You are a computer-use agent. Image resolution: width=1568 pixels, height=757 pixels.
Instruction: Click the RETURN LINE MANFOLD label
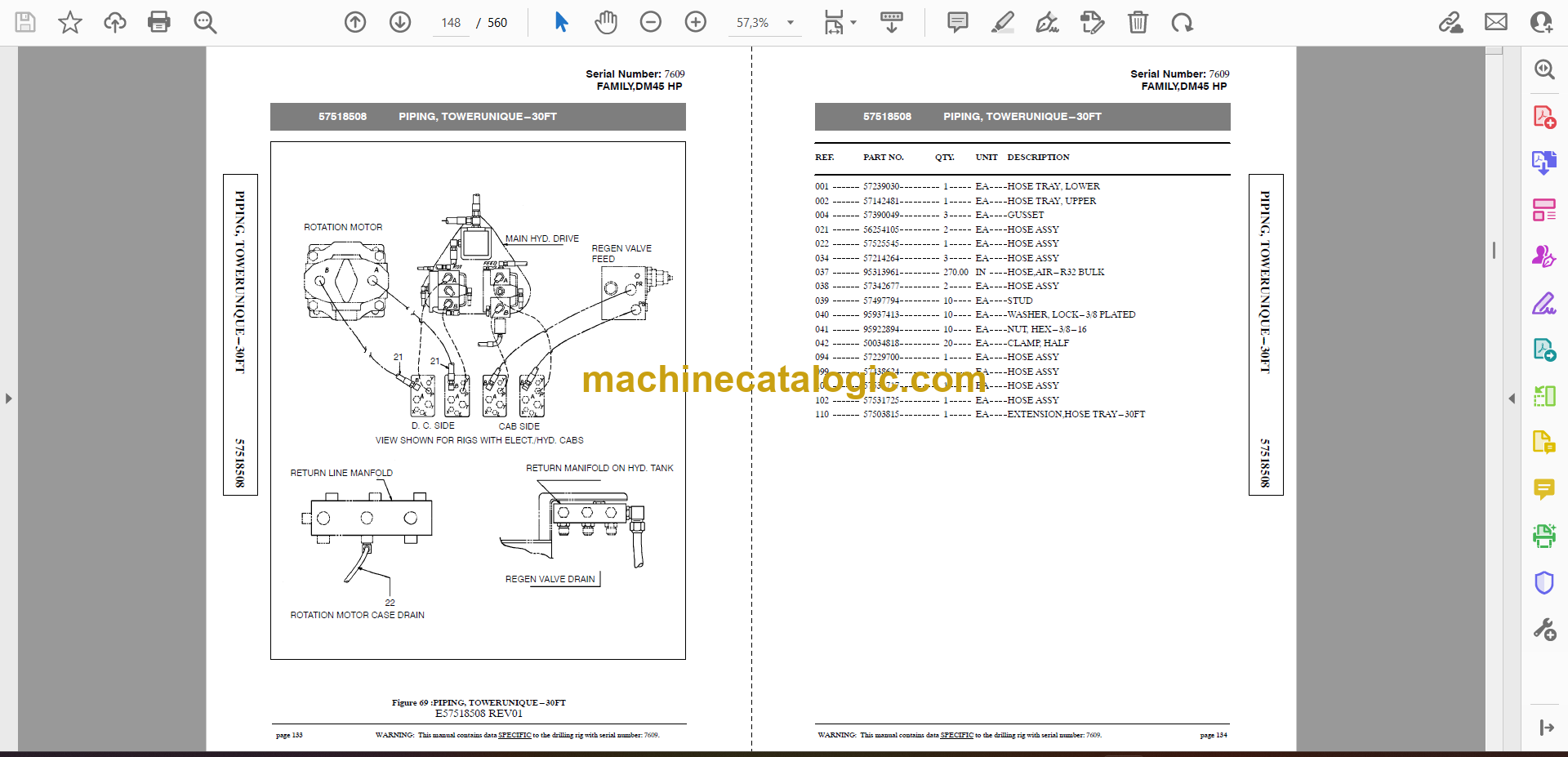[x=341, y=473]
